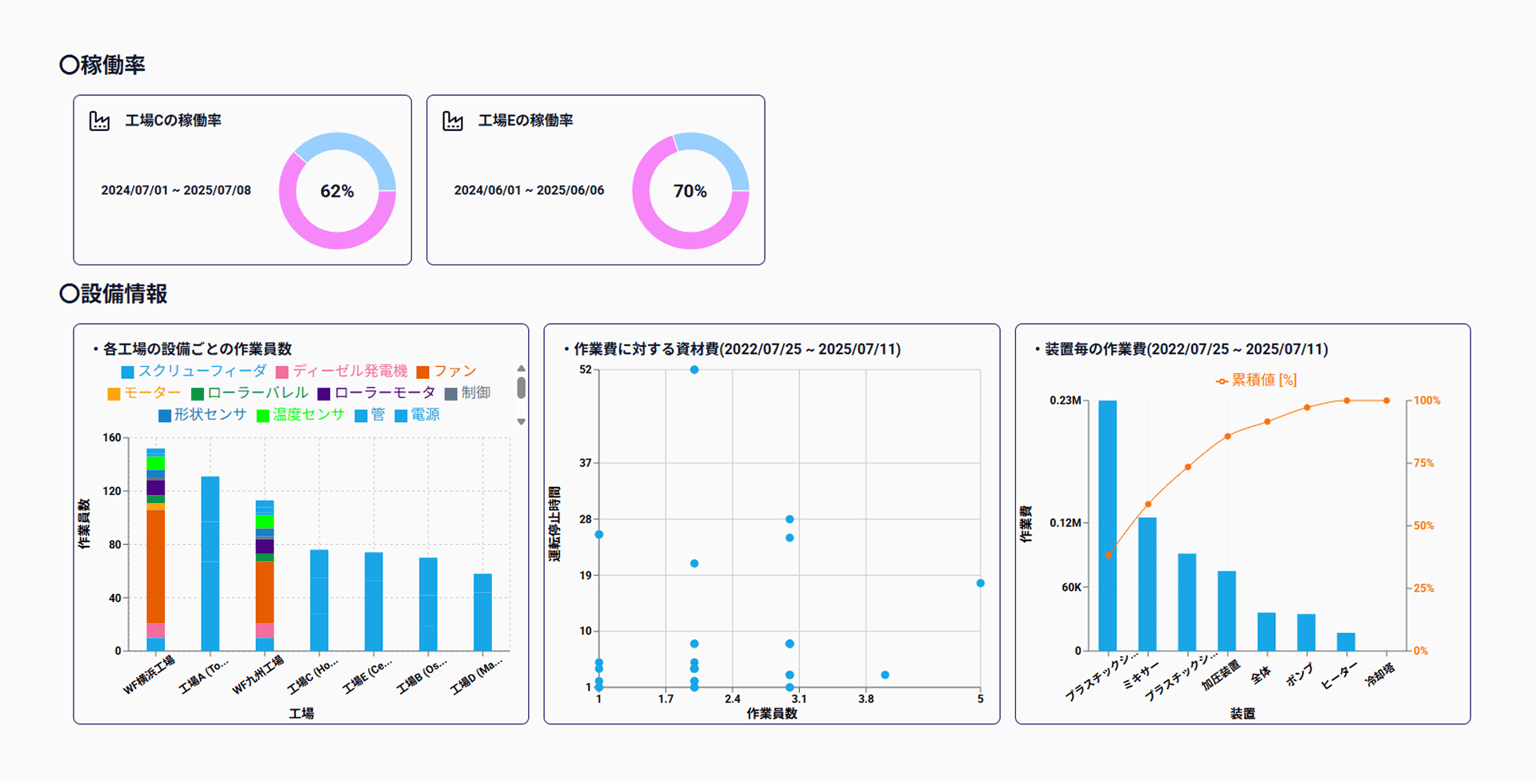The image size is (1536, 781).
Task: Click the 装置毎の作業費 chart title
Action: coord(1181,349)
